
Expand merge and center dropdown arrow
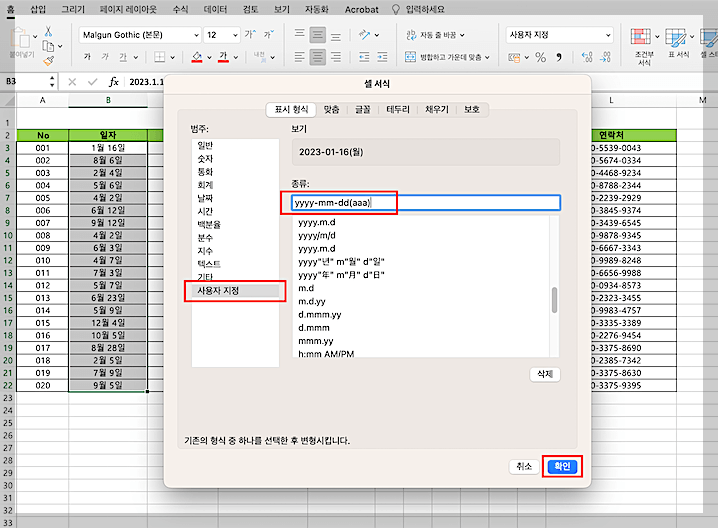(x=487, y=58)
